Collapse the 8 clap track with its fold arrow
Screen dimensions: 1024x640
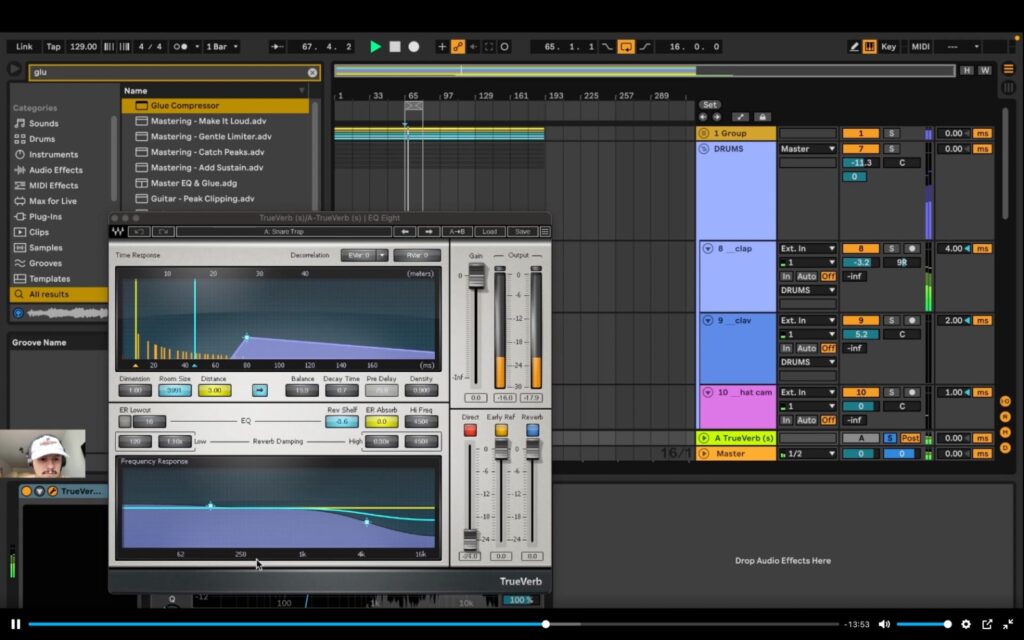point(707,248)
